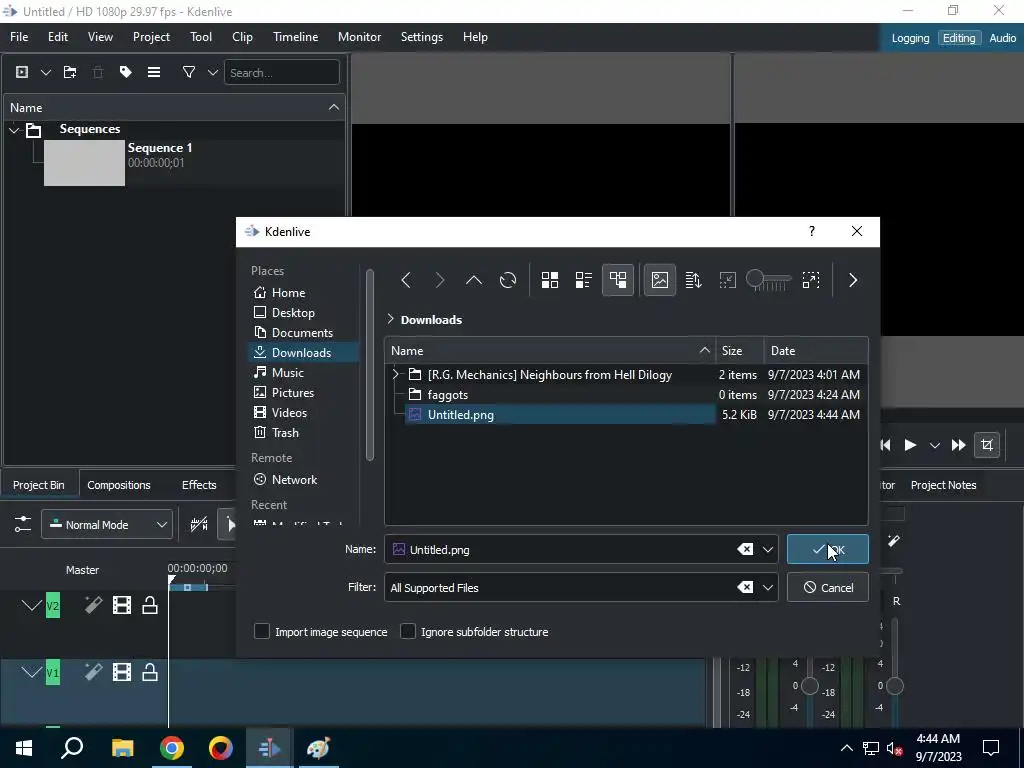The width and height of the screenshot is (1024, 768).
Task: Click the filter funnel icon in Project Bin
Action: tap(189, 72)
